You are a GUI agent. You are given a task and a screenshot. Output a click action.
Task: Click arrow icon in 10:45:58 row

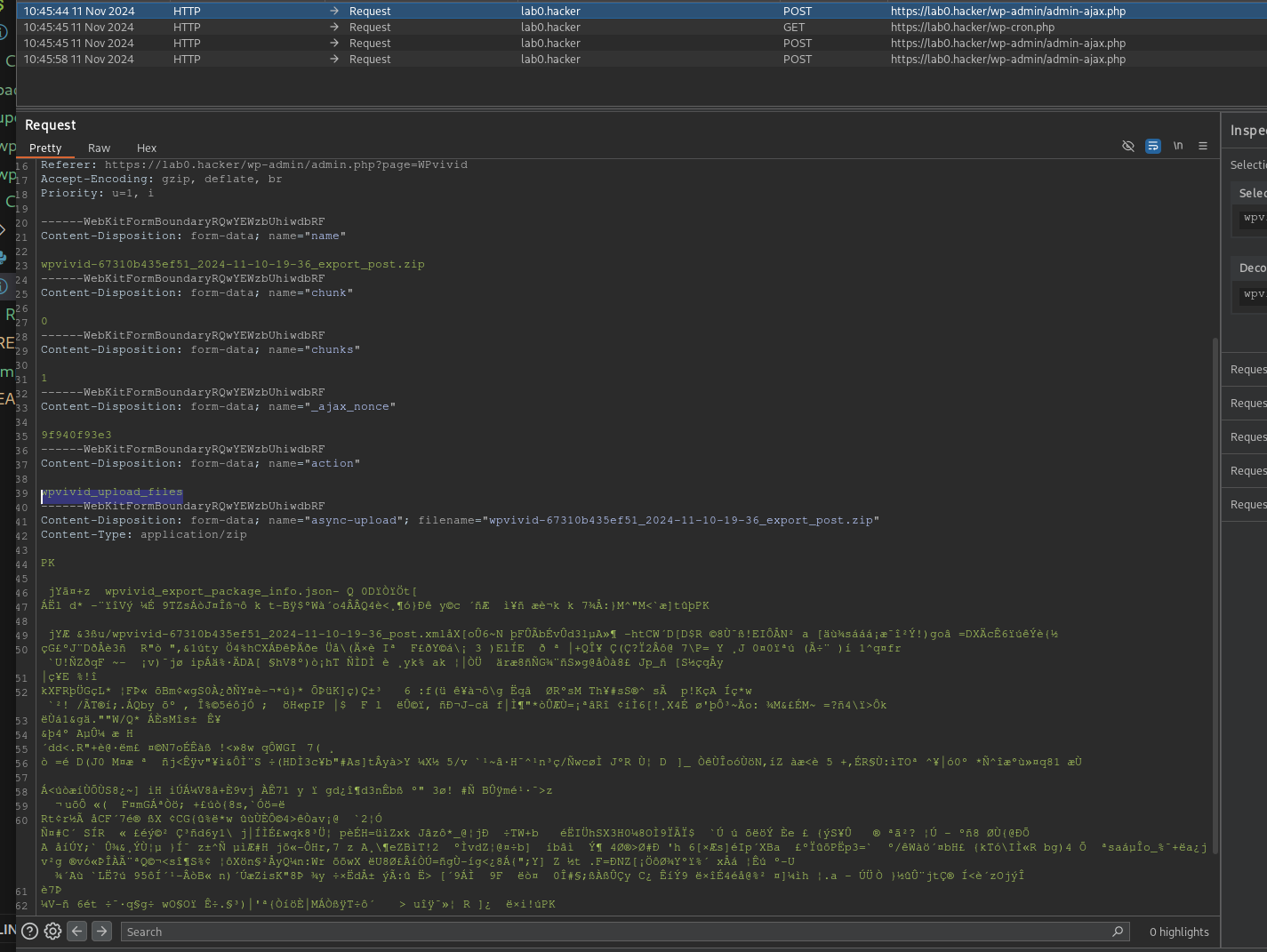point(334,59)
